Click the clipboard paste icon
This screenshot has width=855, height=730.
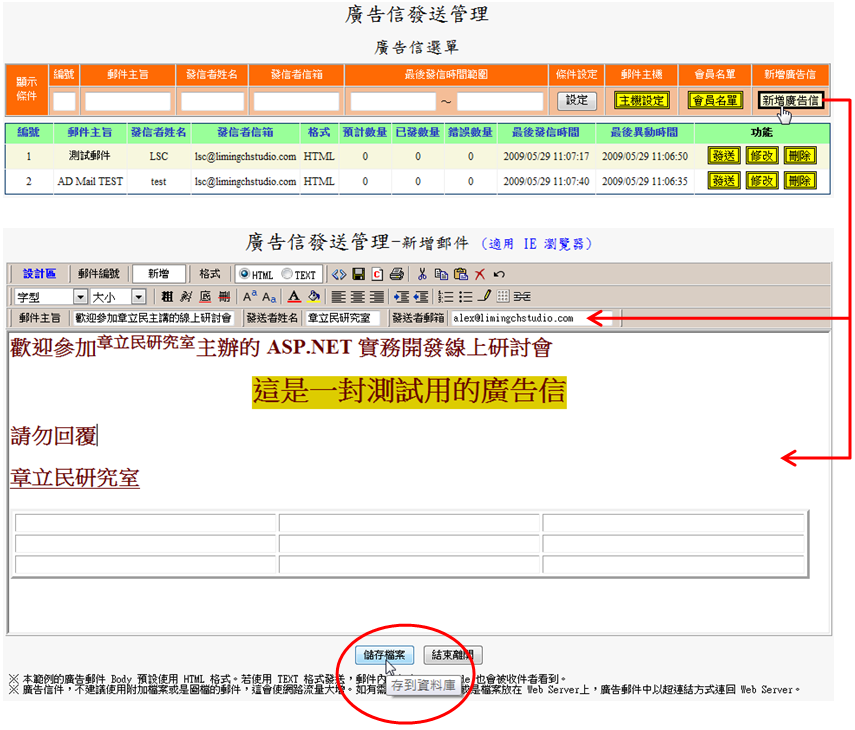click(461, 274)
